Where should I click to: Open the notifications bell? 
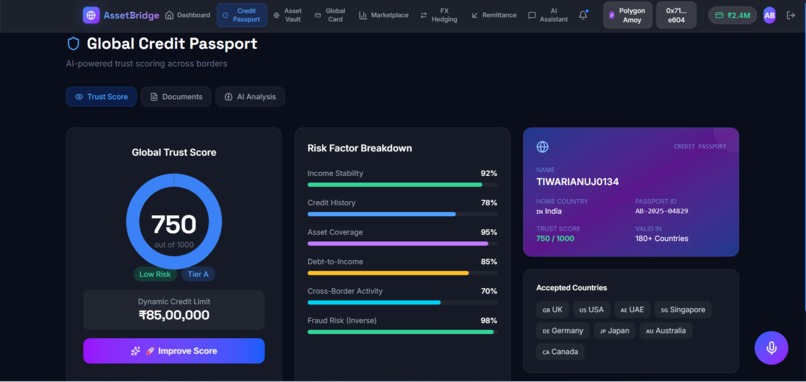(x=583, y=15)
